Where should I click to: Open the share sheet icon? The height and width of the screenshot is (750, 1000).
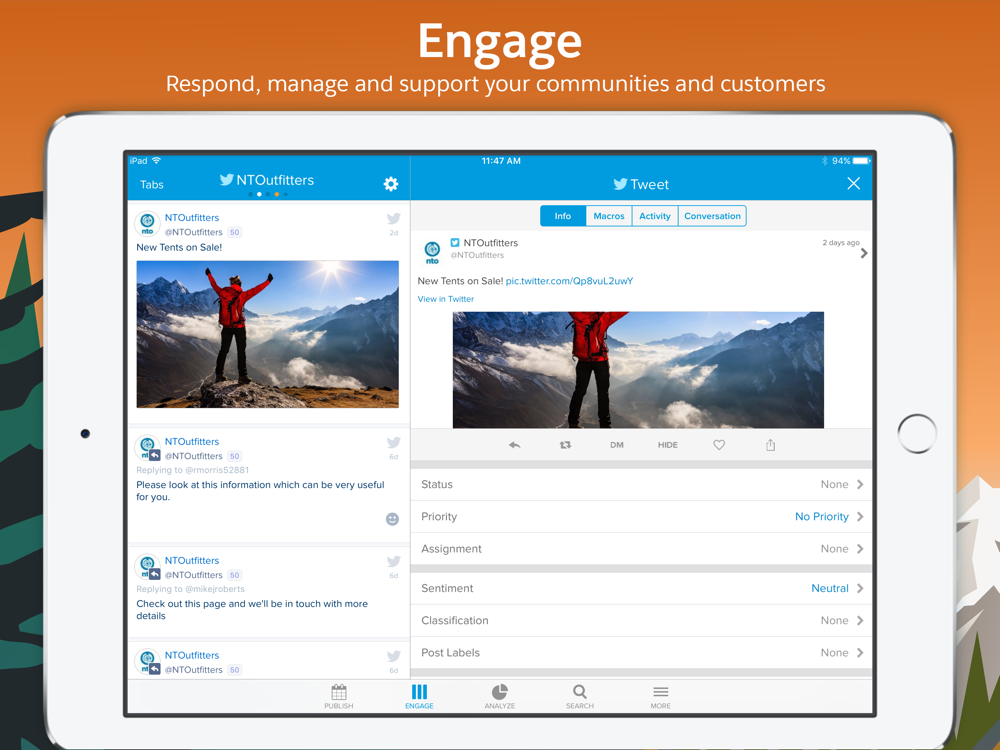point(770,445)
